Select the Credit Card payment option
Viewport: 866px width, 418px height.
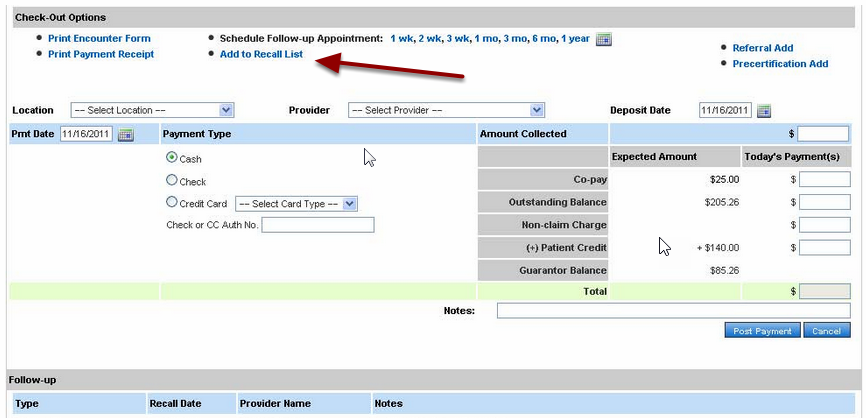[x=172, y=203]
